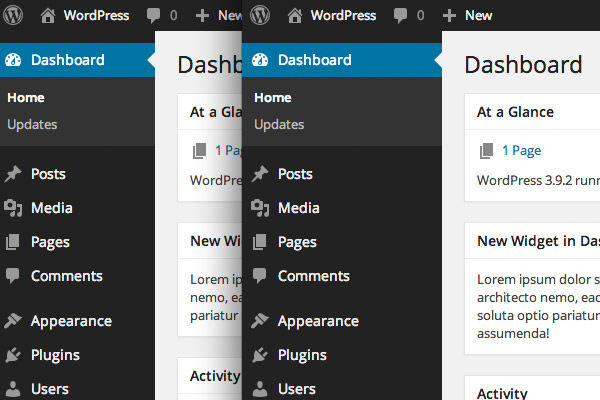Open Media library icon in left sidebar
Viewport: 600px width, 400px height.
coord(13,208)
